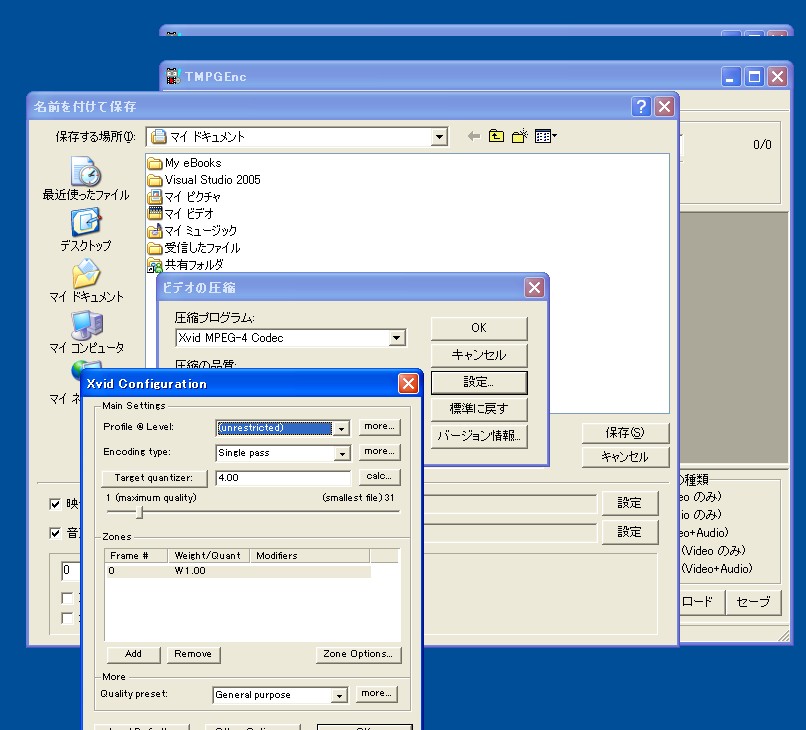Open the Quality preset dropdown
This screenshot has height=730, width=806.
(x=339, y=696)
